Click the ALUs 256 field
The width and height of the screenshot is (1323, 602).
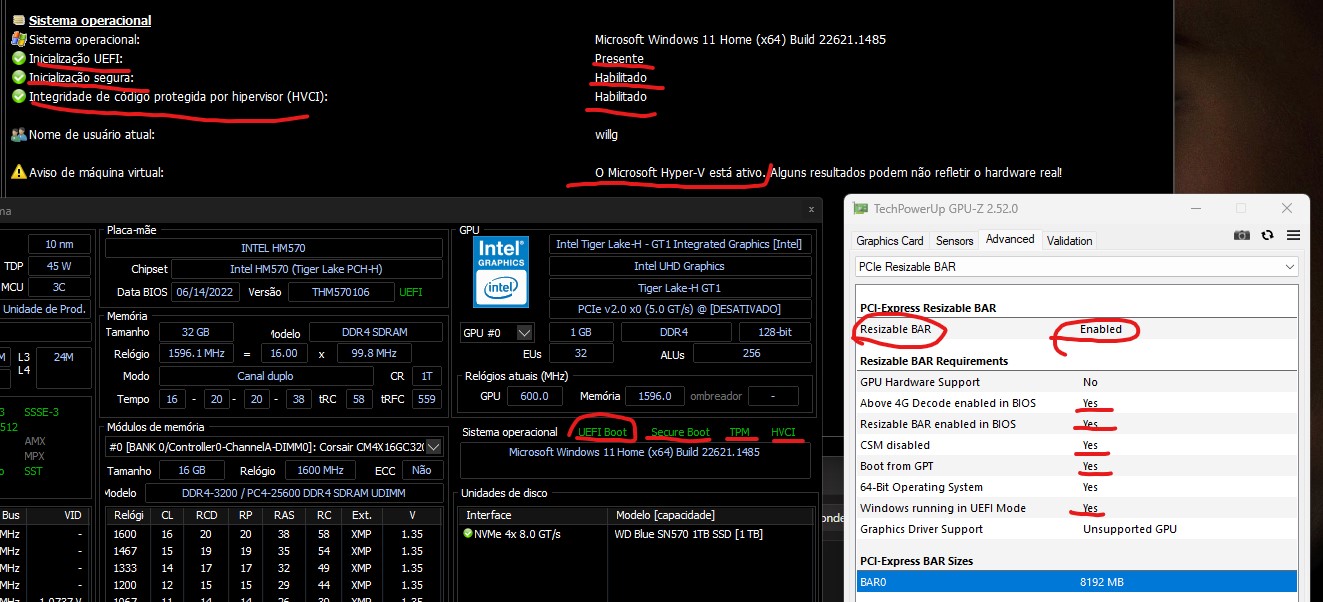[x=751, y=353]
